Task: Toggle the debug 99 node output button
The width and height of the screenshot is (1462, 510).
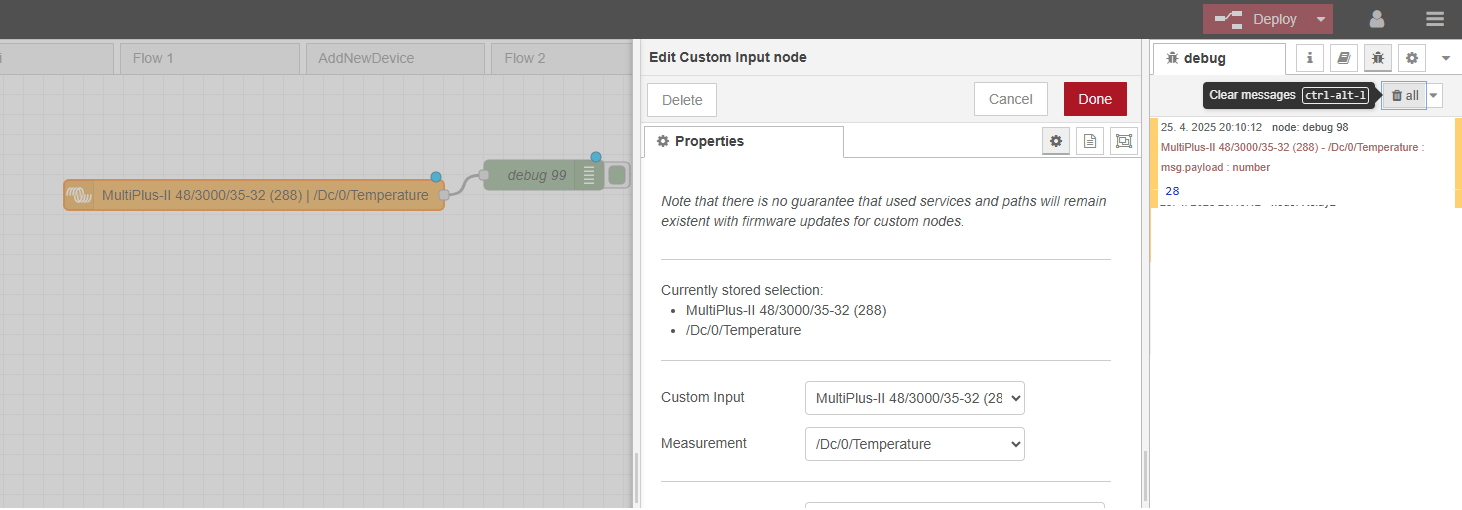Action: click(617, 175)
